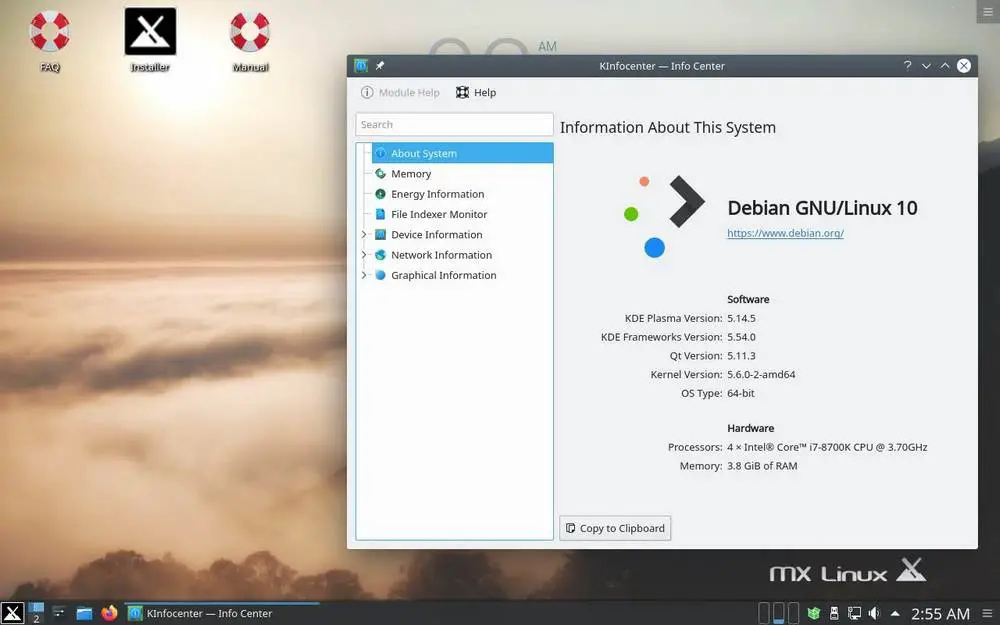Click the 2:55 AM clock
The width and height of the screenshot is (1000, 625).
(x=940, y=614)
